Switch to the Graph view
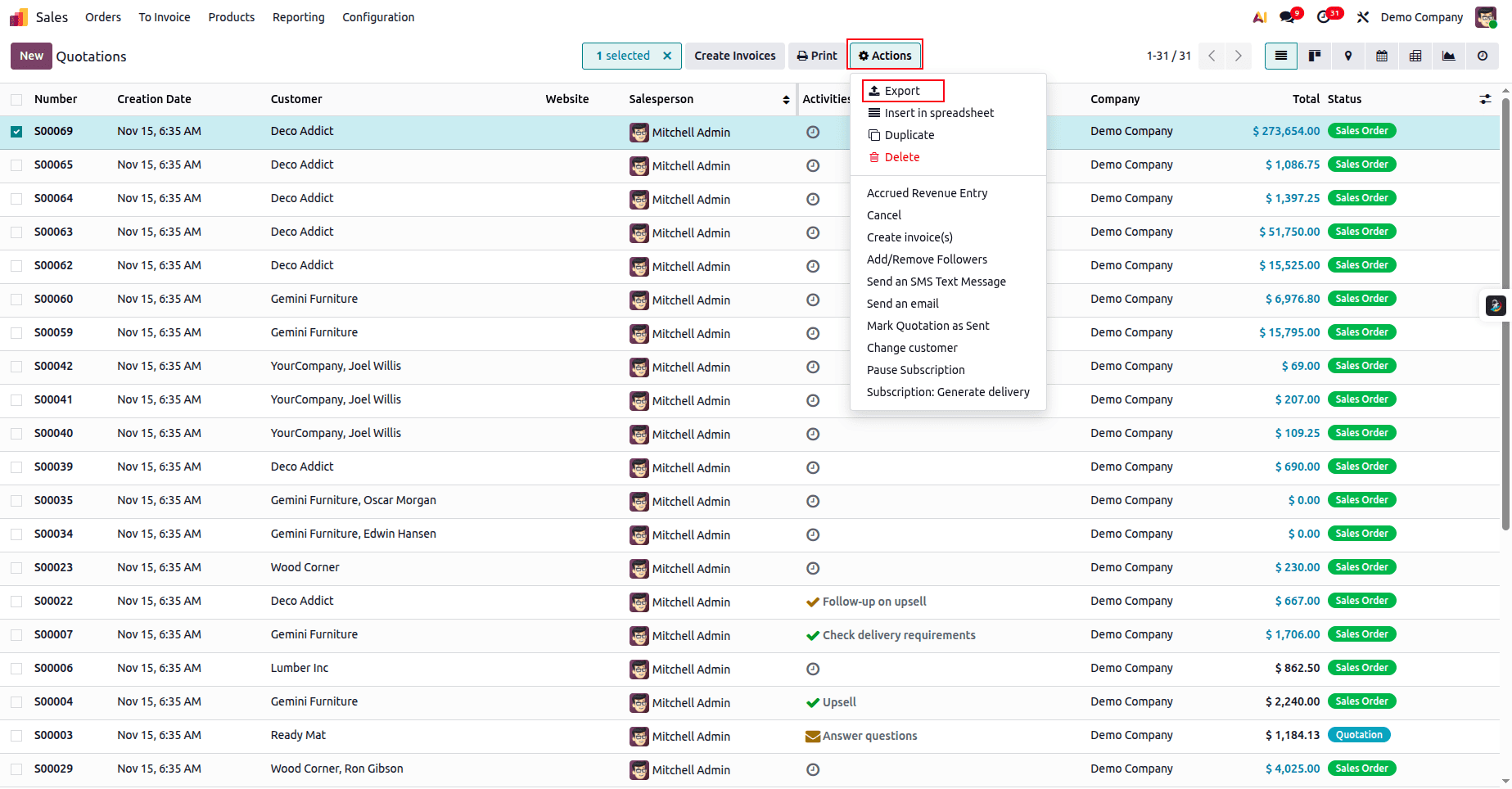The image size is (1512, 789). (1448, 56)
